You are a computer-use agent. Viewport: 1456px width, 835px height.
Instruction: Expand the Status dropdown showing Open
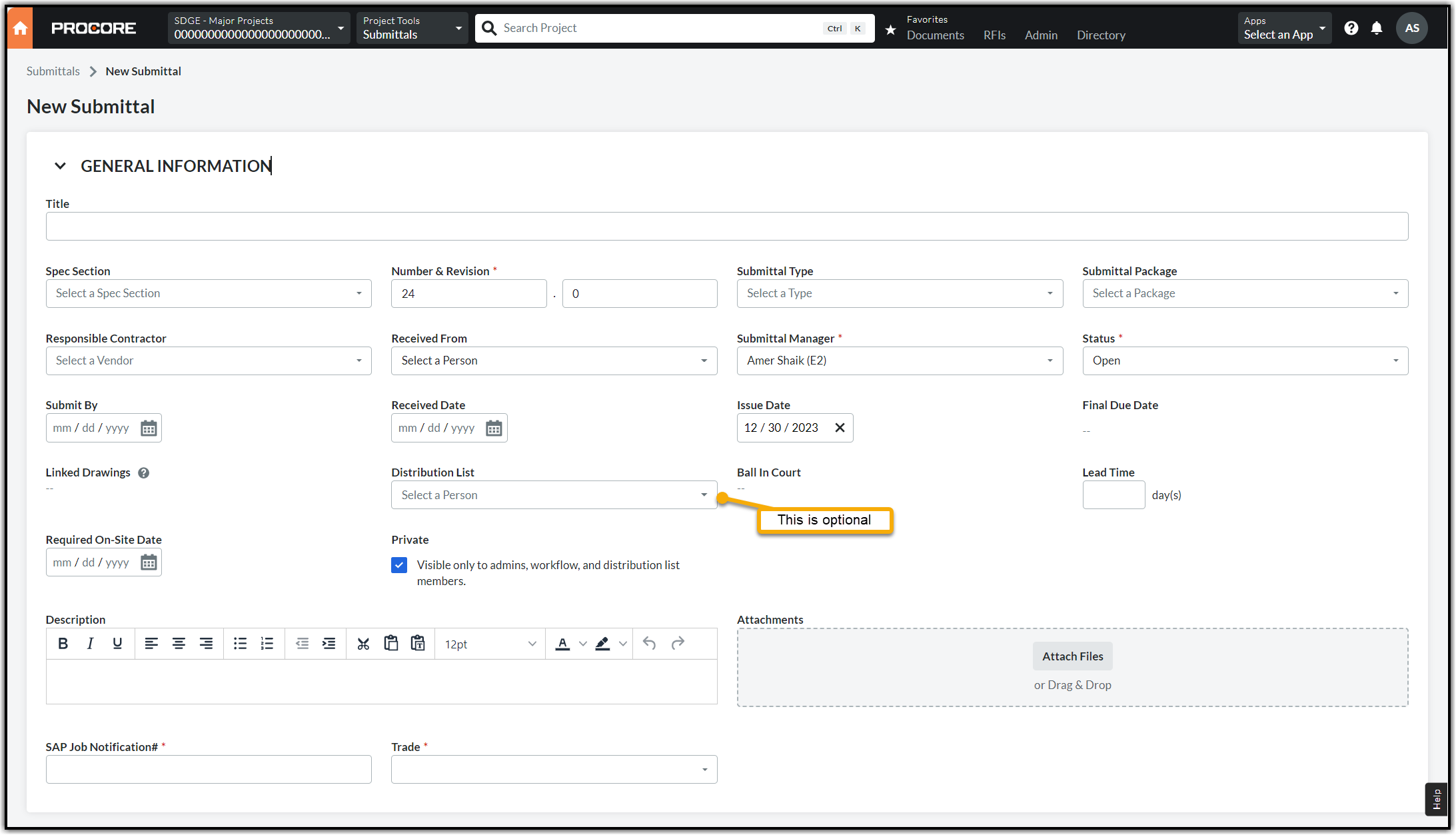tap(1244, 361)
